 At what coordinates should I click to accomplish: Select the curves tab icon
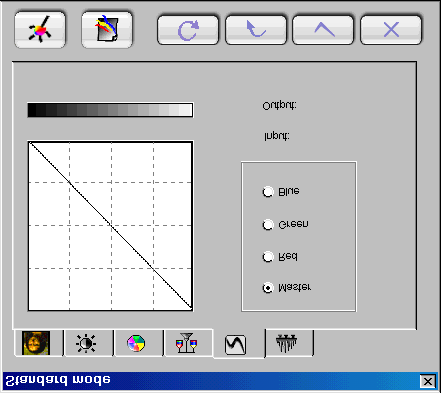(x=236, y=344)
